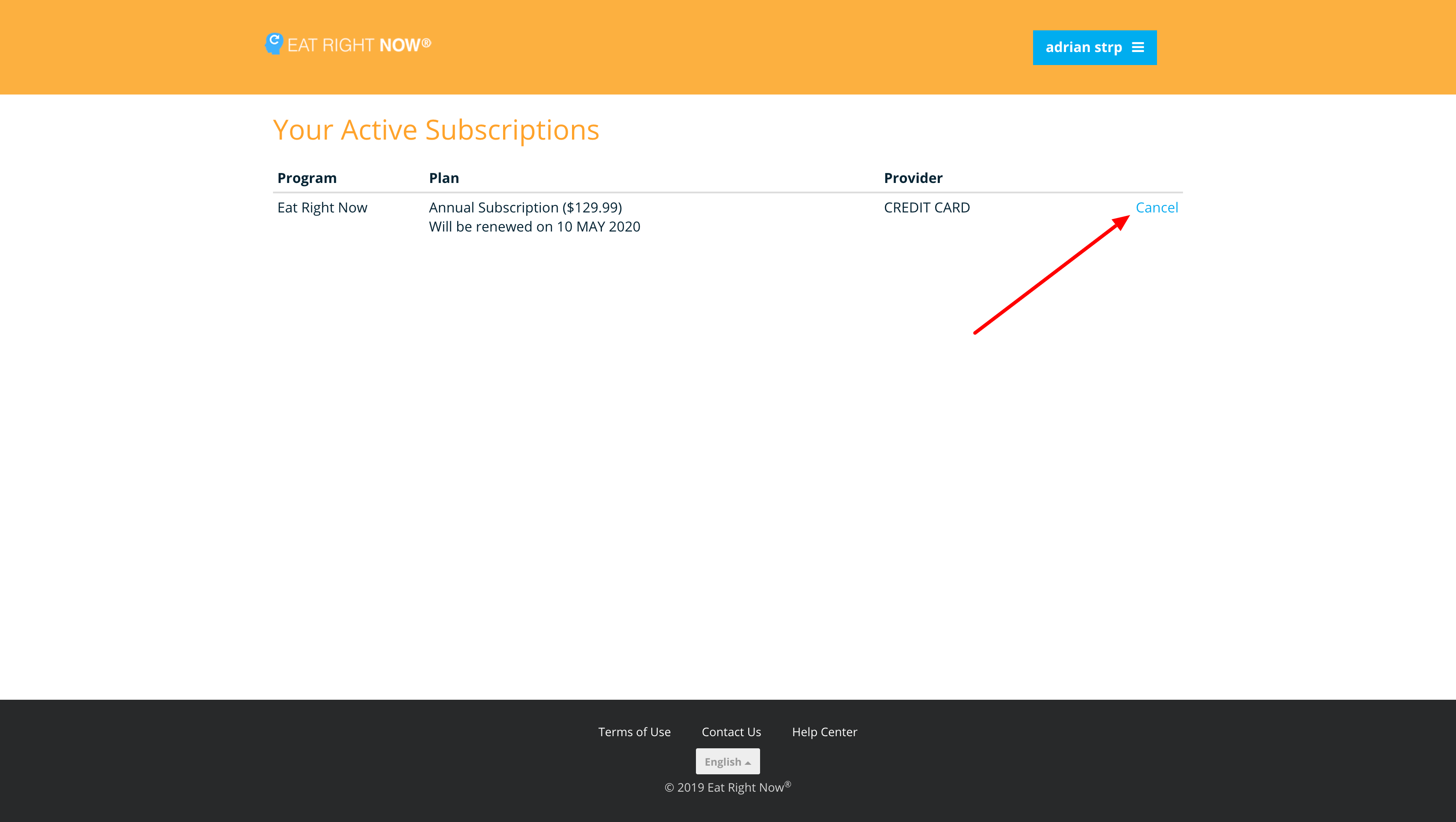This screenshot has width=1456, height=822.
Task: Click the Eat Right Now head logo icon
Action: click(274, 43)
